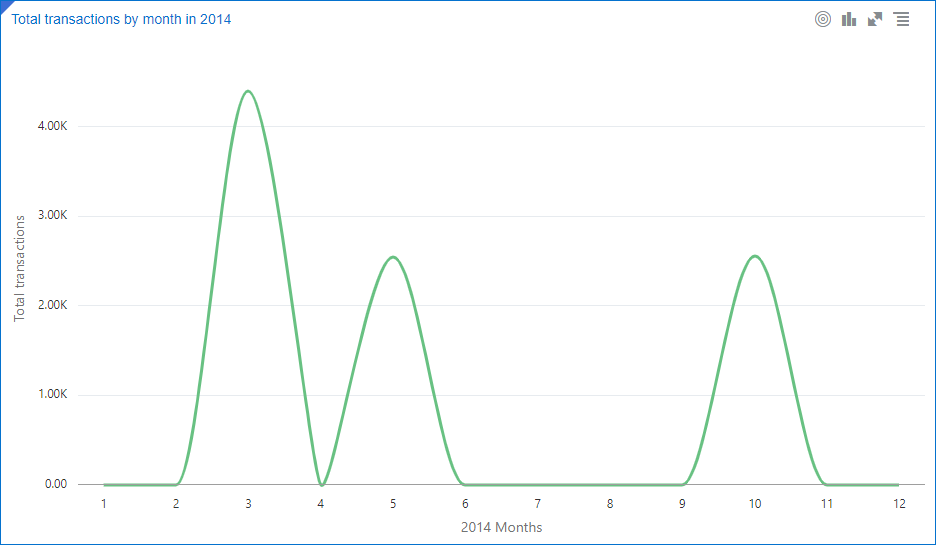Click the target/drill-down icon in widget header
The image size is (936, 545).
[x=823, y=19]
